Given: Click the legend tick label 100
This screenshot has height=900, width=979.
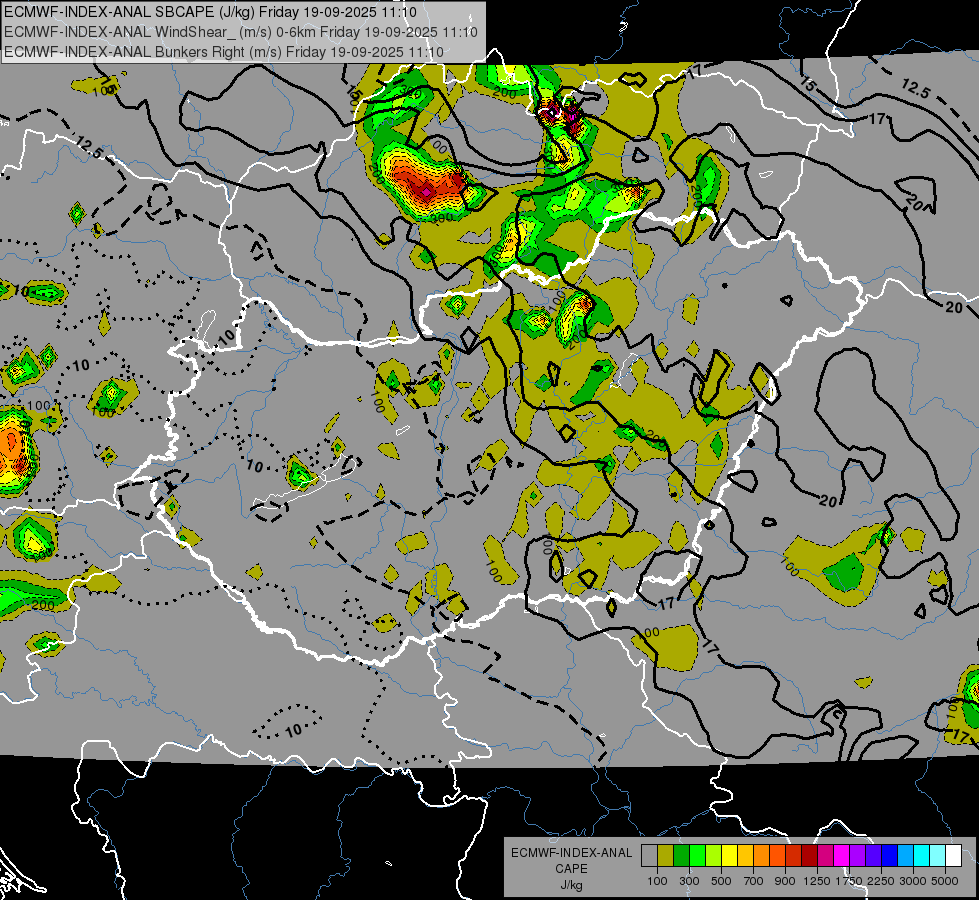Looking at the screenshot, I should [657, 881].
